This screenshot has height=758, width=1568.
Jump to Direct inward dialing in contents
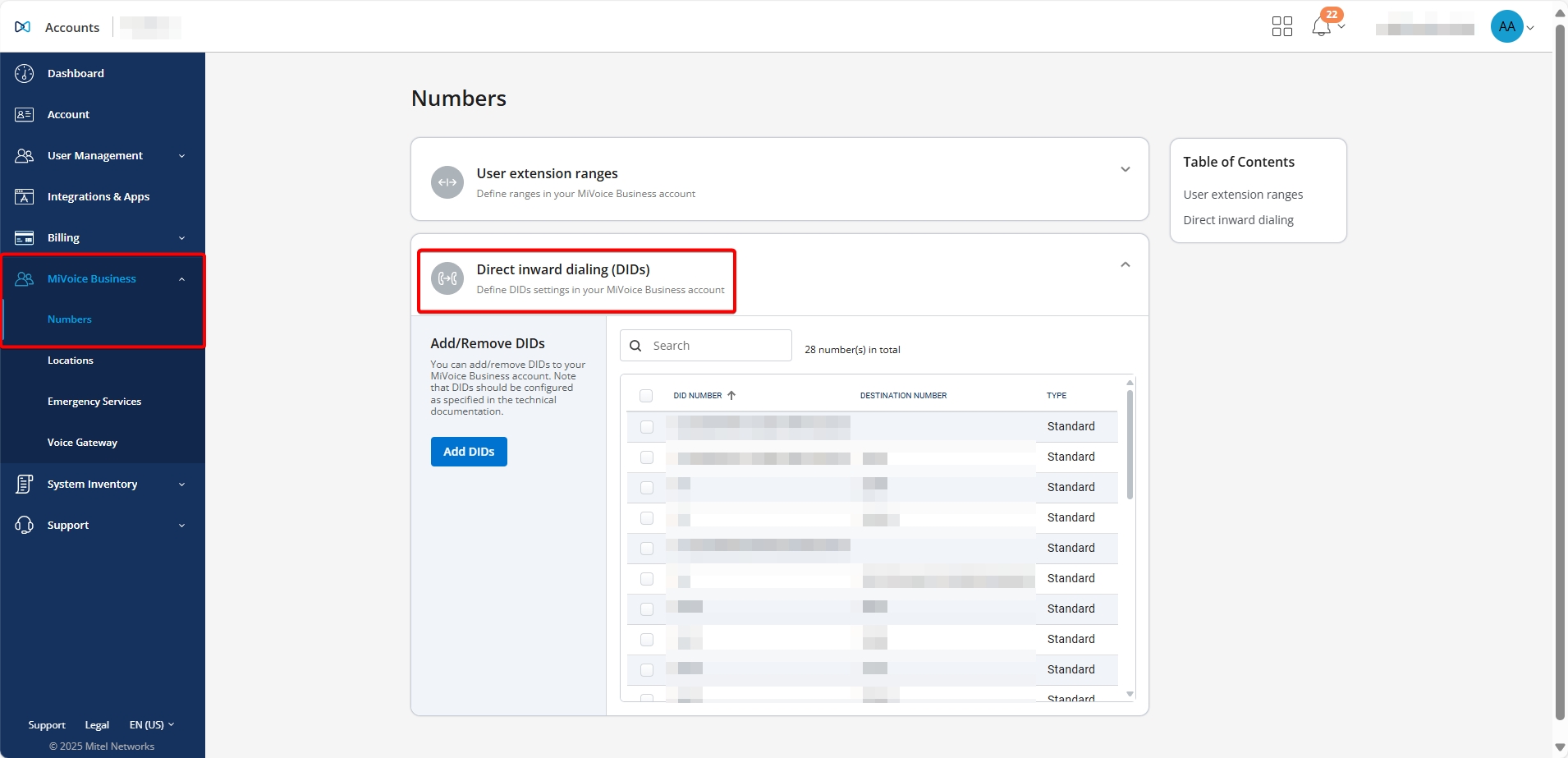pos(1238,220)
